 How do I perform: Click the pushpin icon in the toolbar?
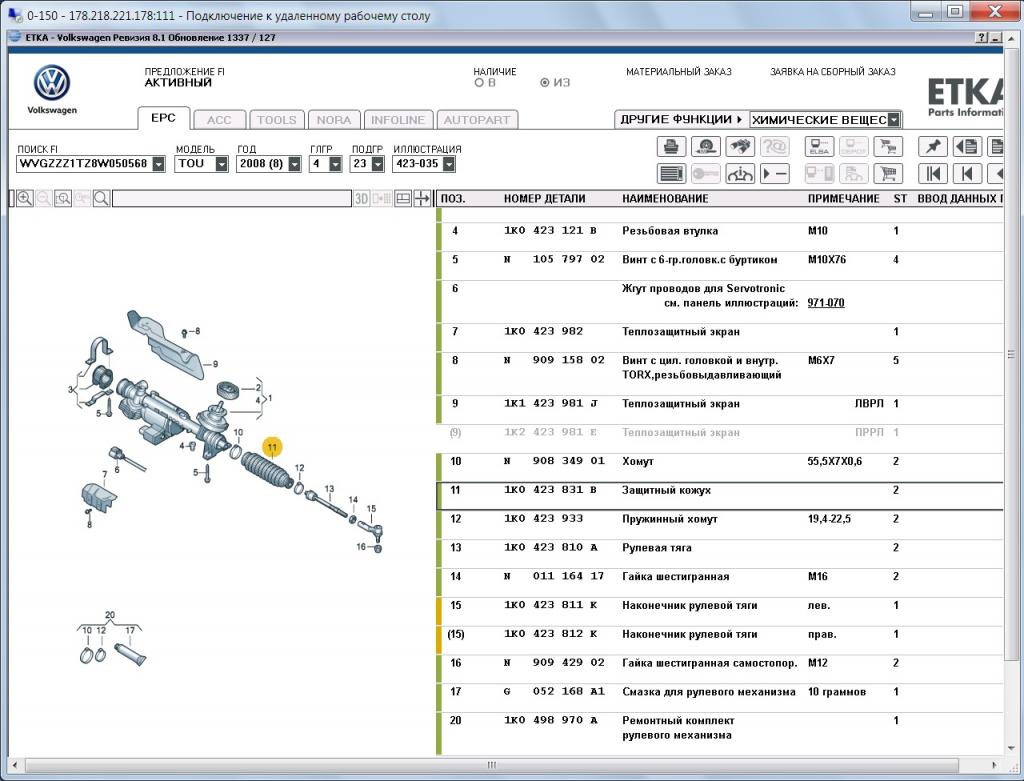click(933, 146)
